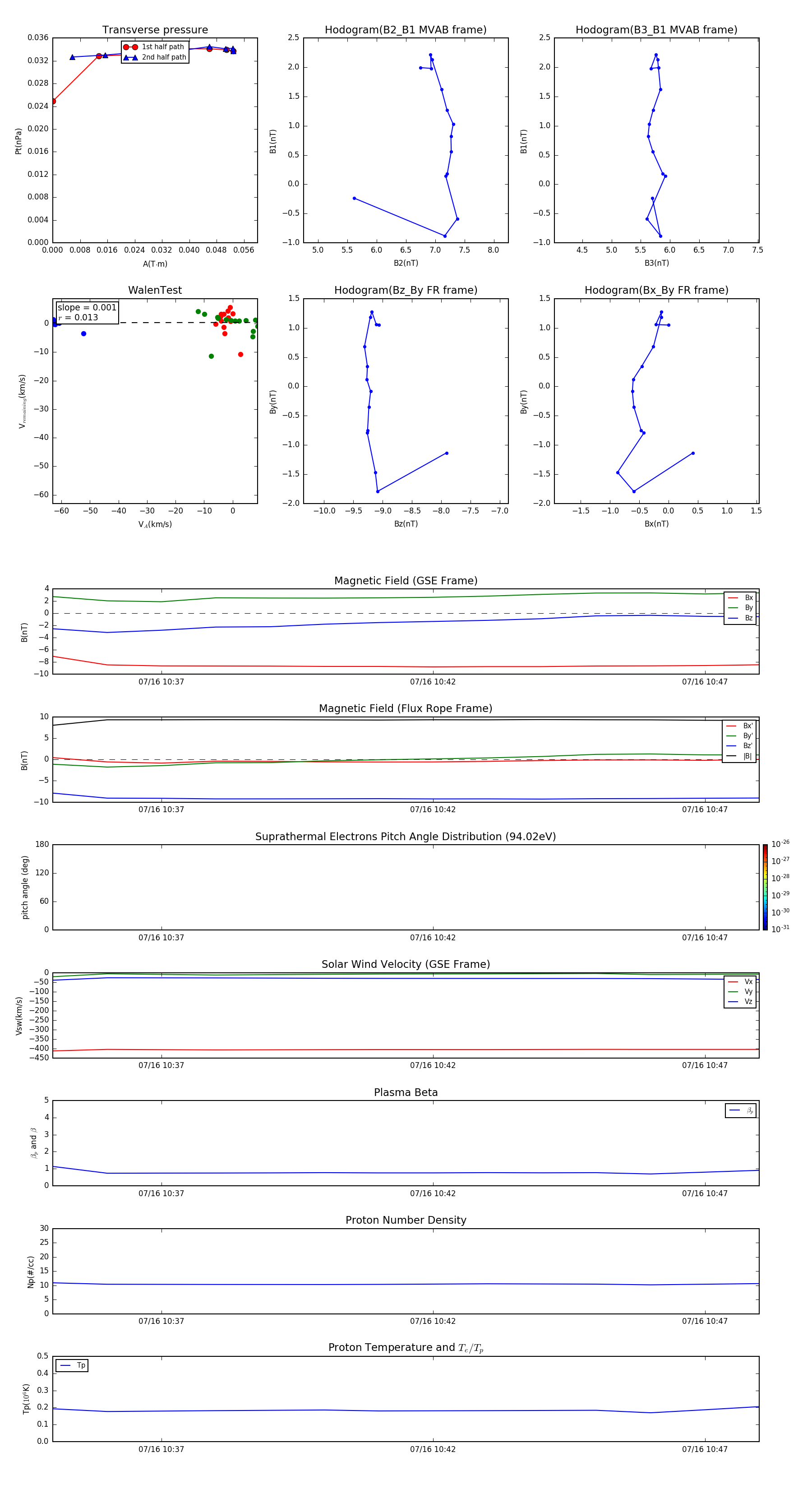The image size is (812, 1489).
Task: Click the 'Vsw(km/s)' axis label
Action: pyautogui.click(x=18, y=1016)
